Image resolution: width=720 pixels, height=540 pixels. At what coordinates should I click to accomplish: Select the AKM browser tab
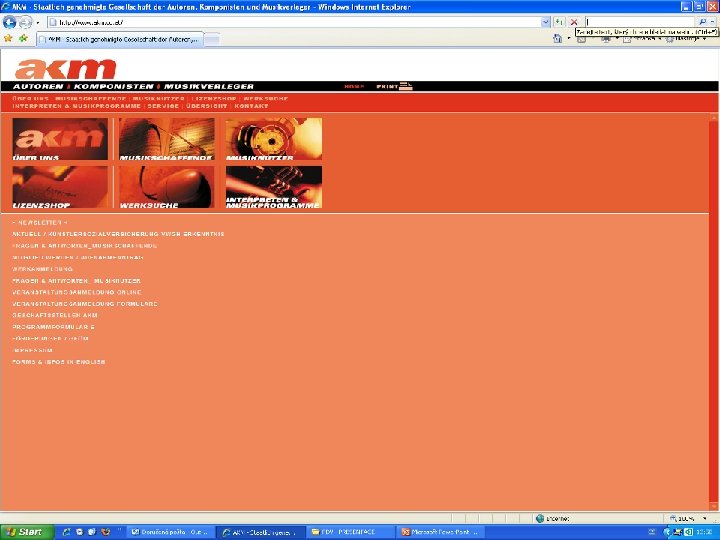[x=119, y=39]
